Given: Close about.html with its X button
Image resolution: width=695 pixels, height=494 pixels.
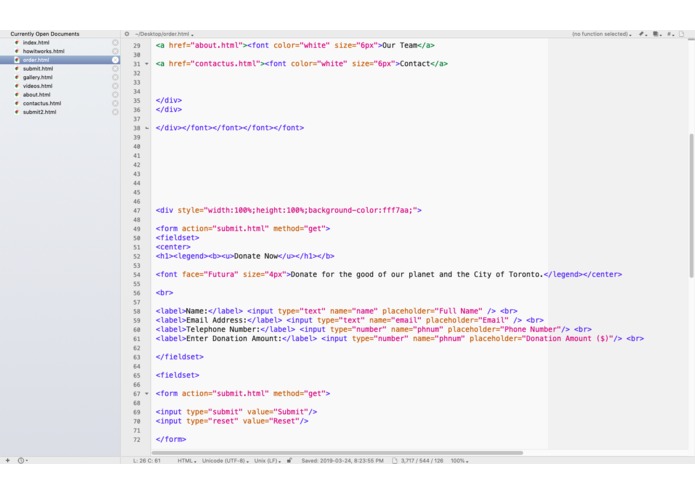Looking at the screenshot, I should (x=115, y=94).
